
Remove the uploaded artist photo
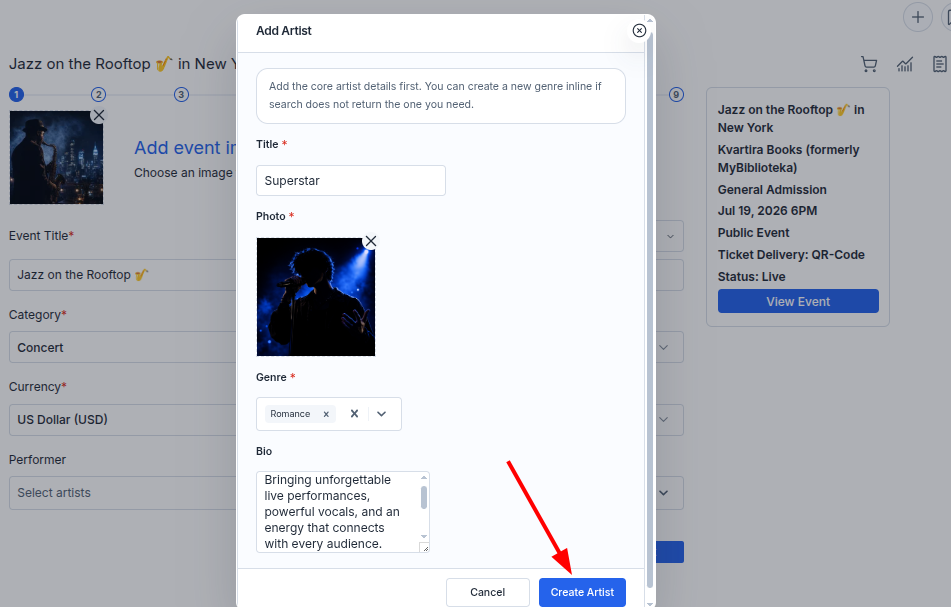coord(371,241)
